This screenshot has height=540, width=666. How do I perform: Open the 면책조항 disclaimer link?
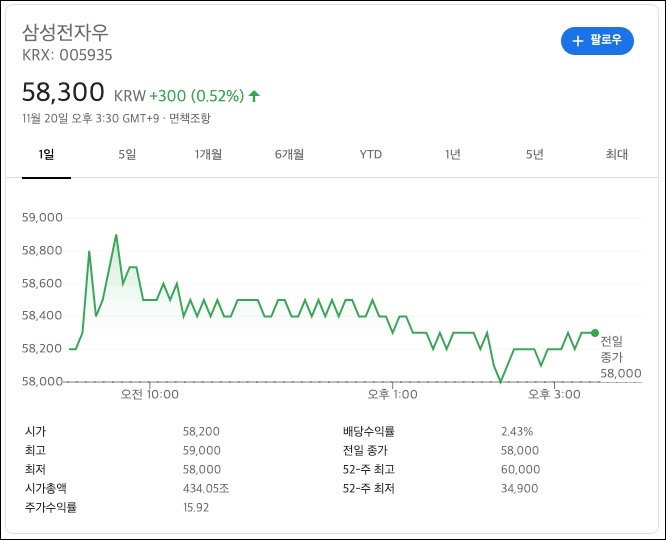click(190, 118)
